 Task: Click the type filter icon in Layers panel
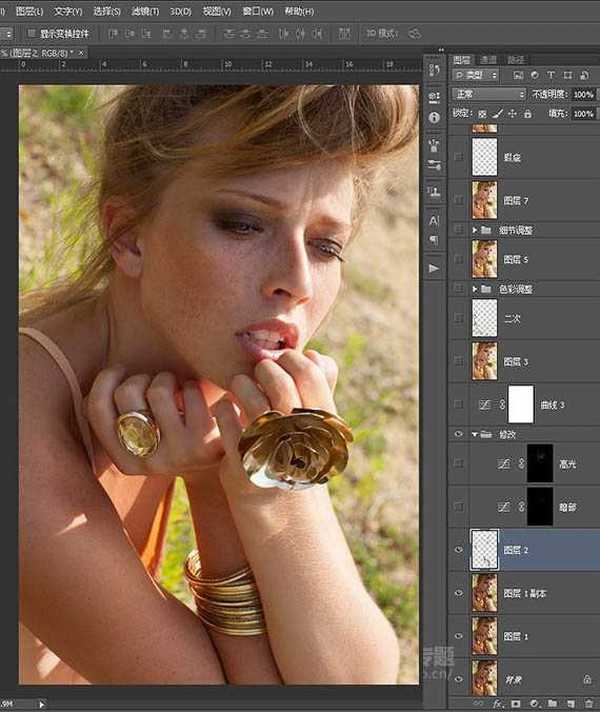click(553, 75)
